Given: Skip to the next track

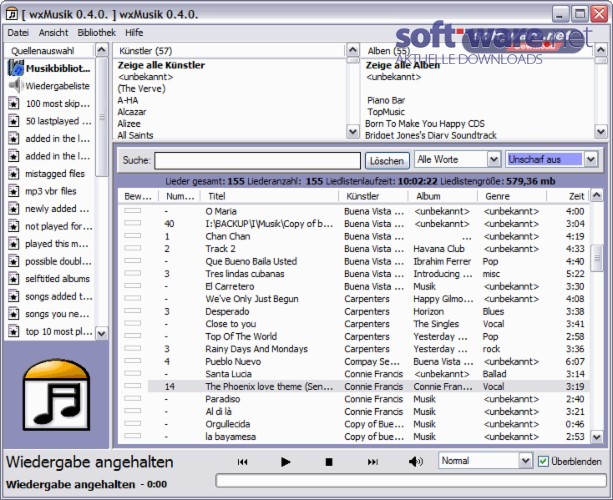Looking at the screenshot, I should pyautogui.click(x=373, y=462).
